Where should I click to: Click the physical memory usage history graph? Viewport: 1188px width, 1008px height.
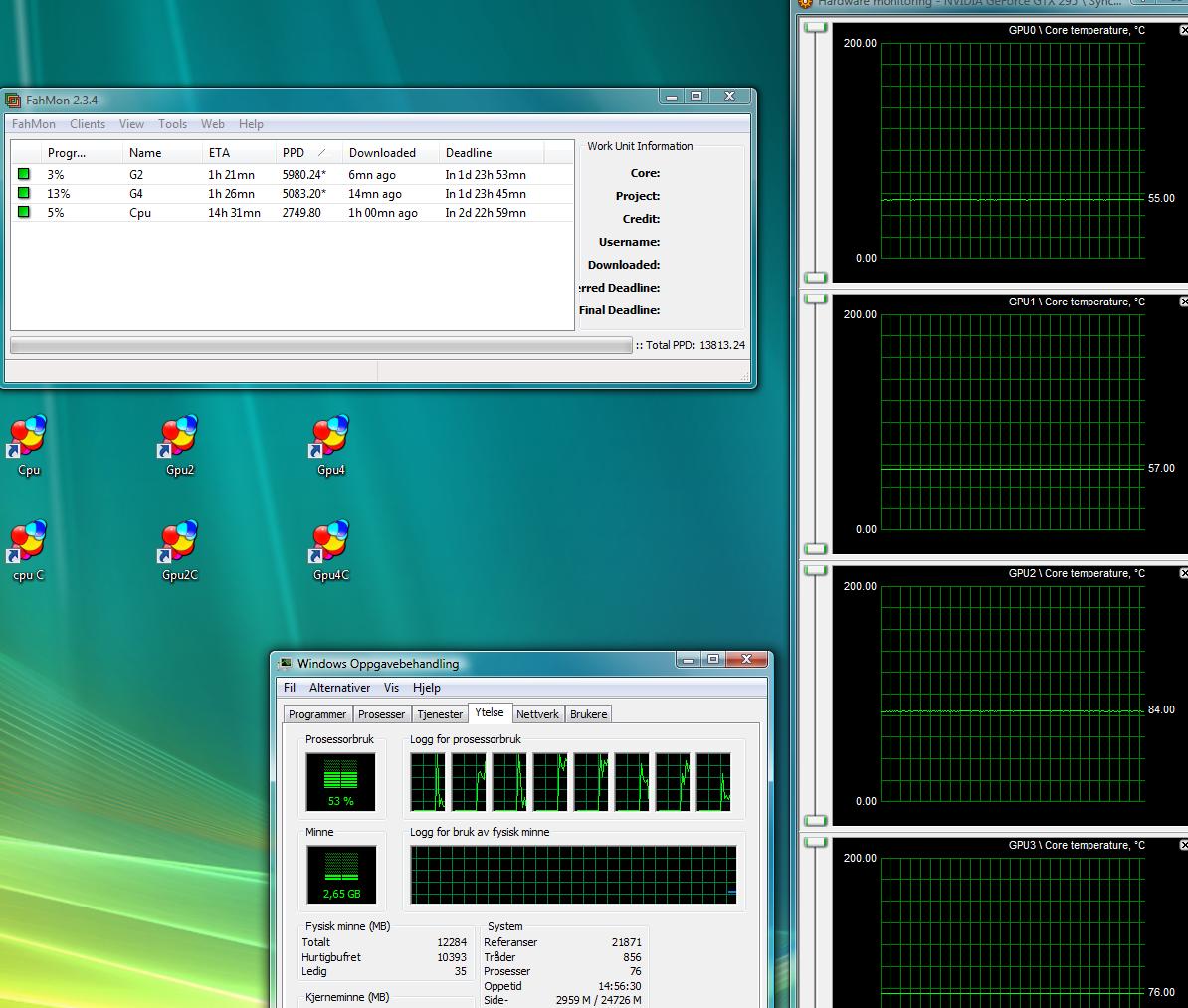[x=573, y=875]
